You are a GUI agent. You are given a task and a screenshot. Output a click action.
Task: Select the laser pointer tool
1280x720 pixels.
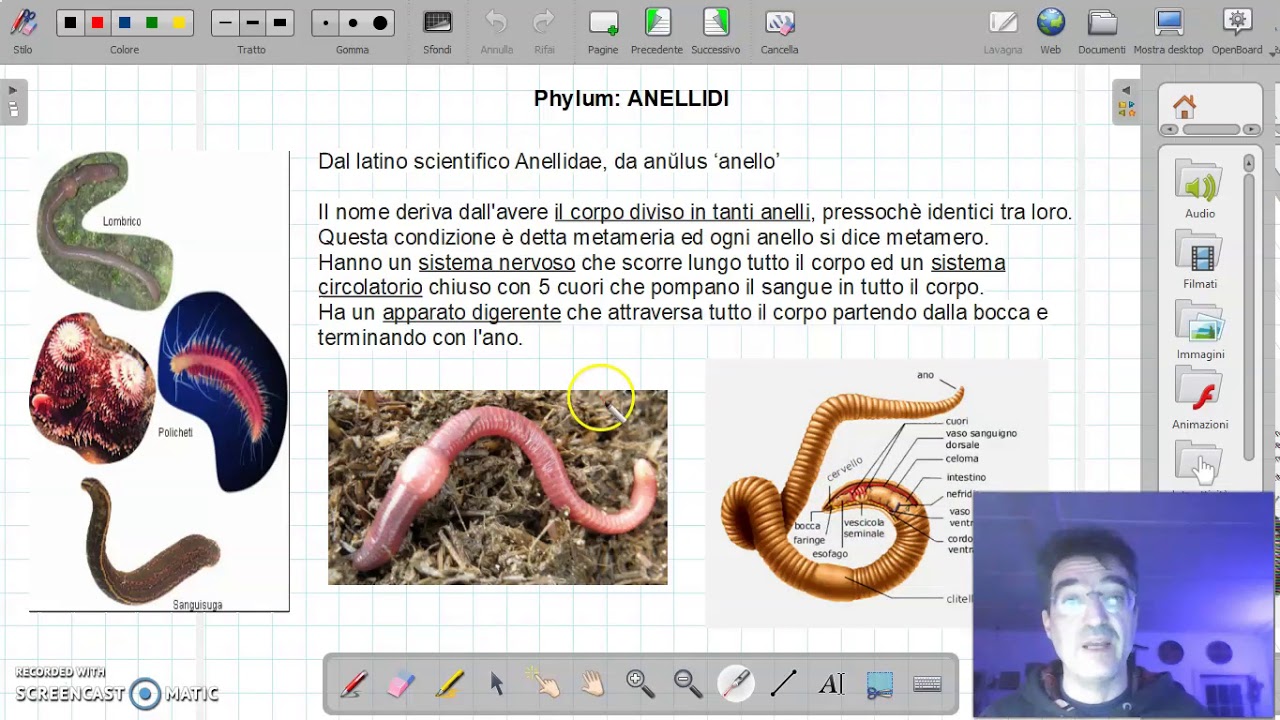click(x=736, y=684)
